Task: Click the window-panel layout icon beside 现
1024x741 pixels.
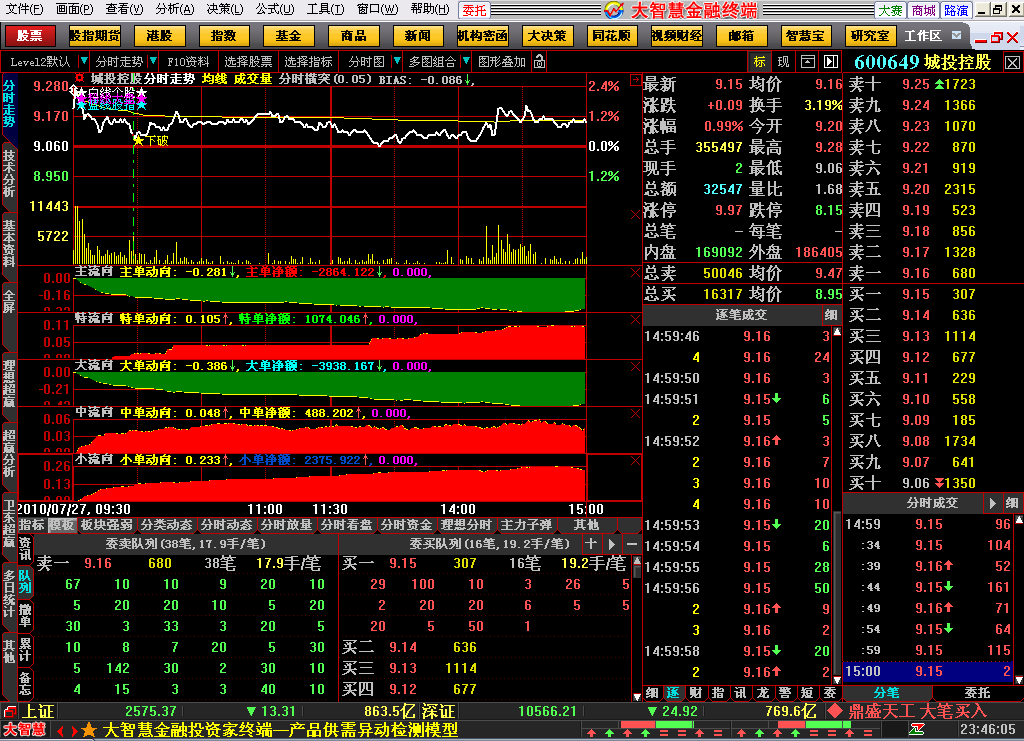Action: 808,61
